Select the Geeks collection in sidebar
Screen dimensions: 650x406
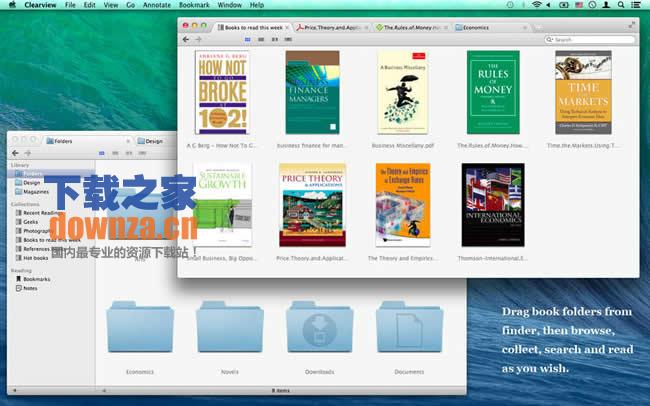32,221
